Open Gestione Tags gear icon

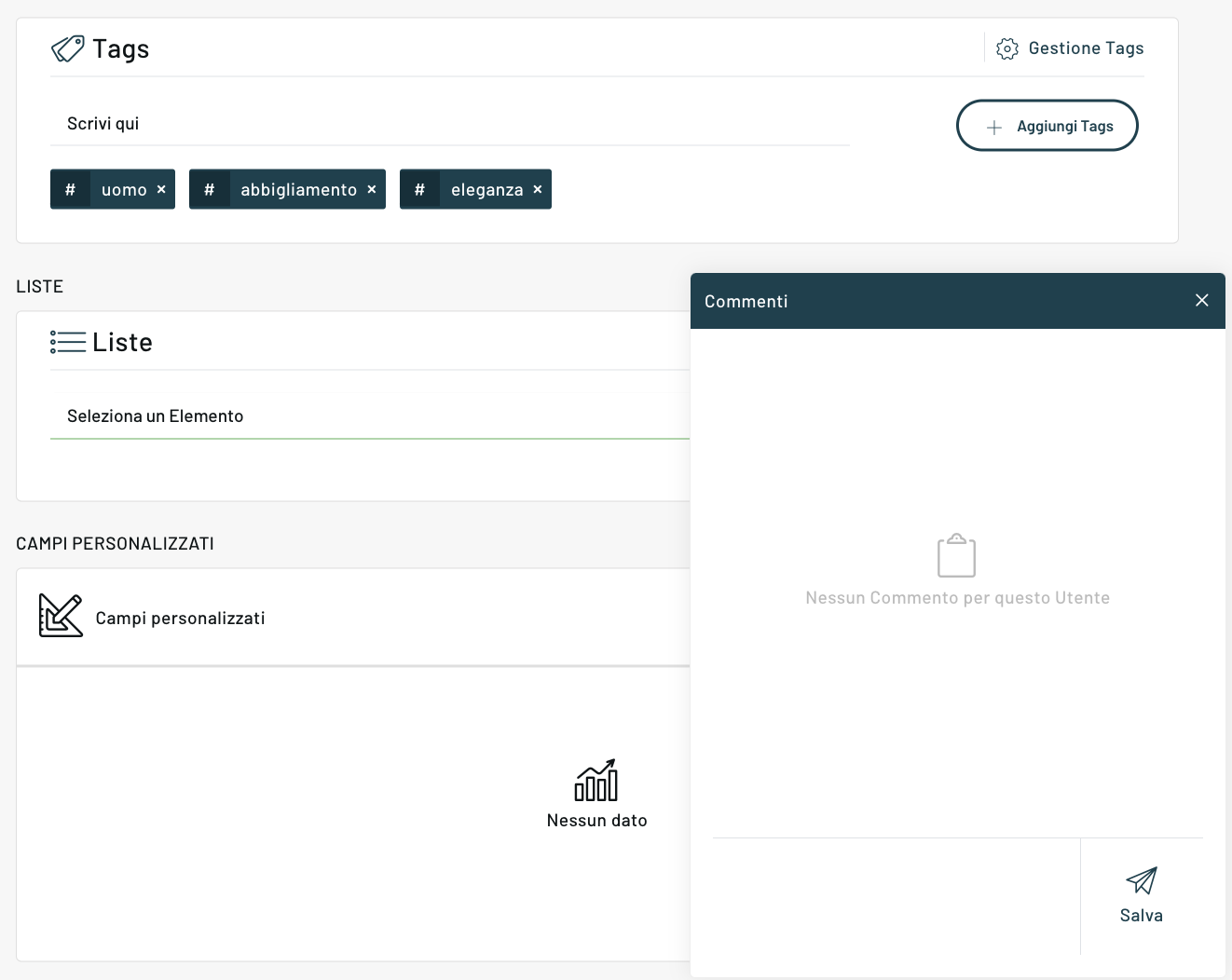click(1006, 48)
